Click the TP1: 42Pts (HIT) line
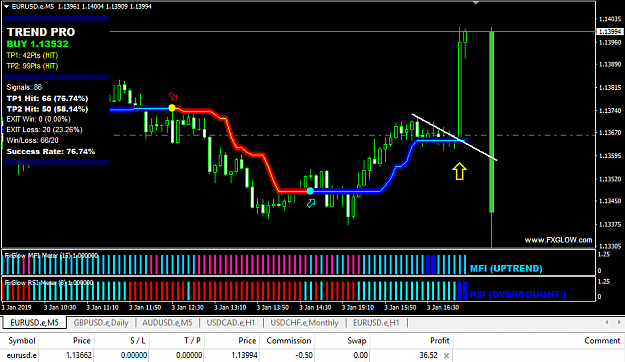Screen dimensions: 625x362 coord(32,55)
